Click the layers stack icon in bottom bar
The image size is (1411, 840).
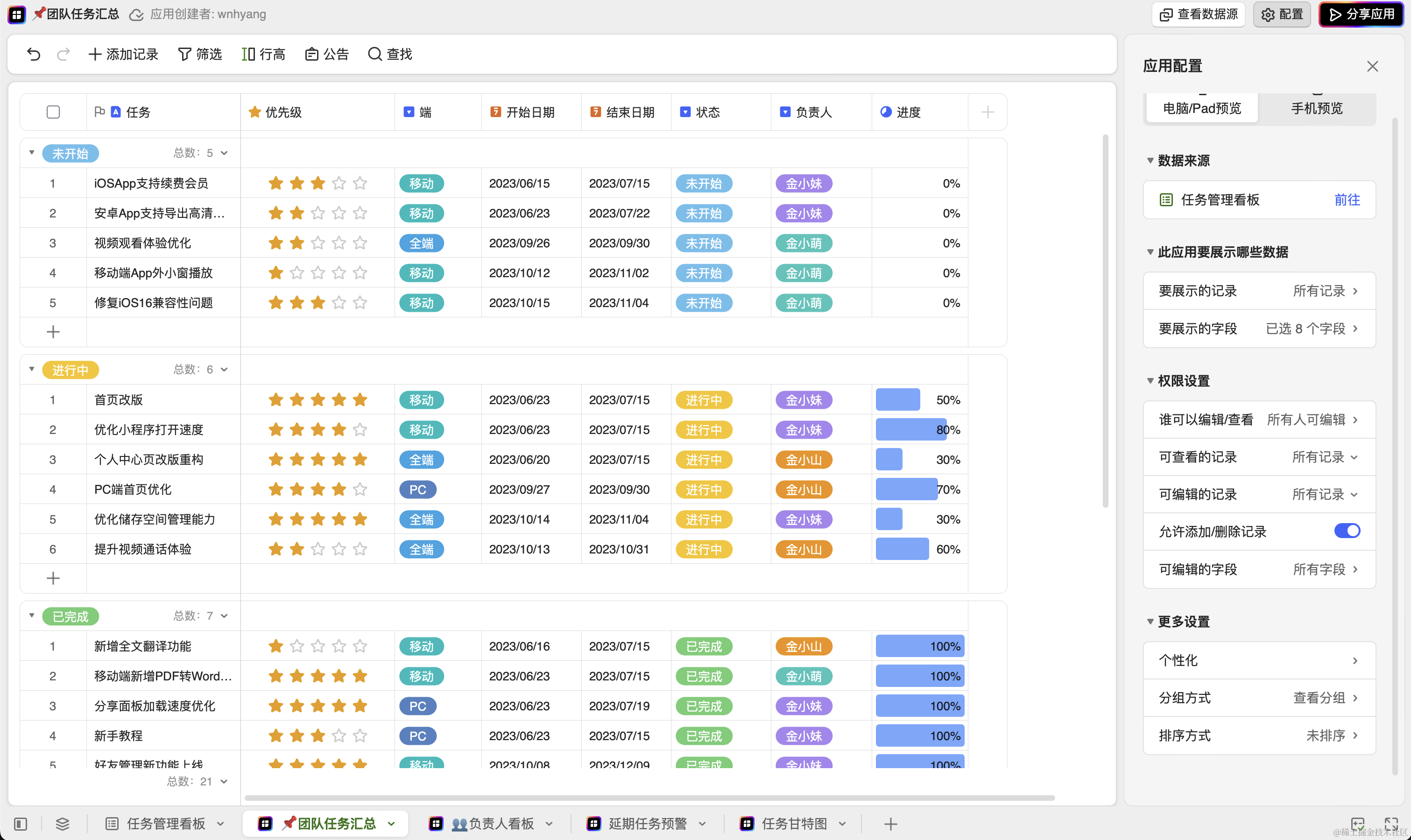62,824
